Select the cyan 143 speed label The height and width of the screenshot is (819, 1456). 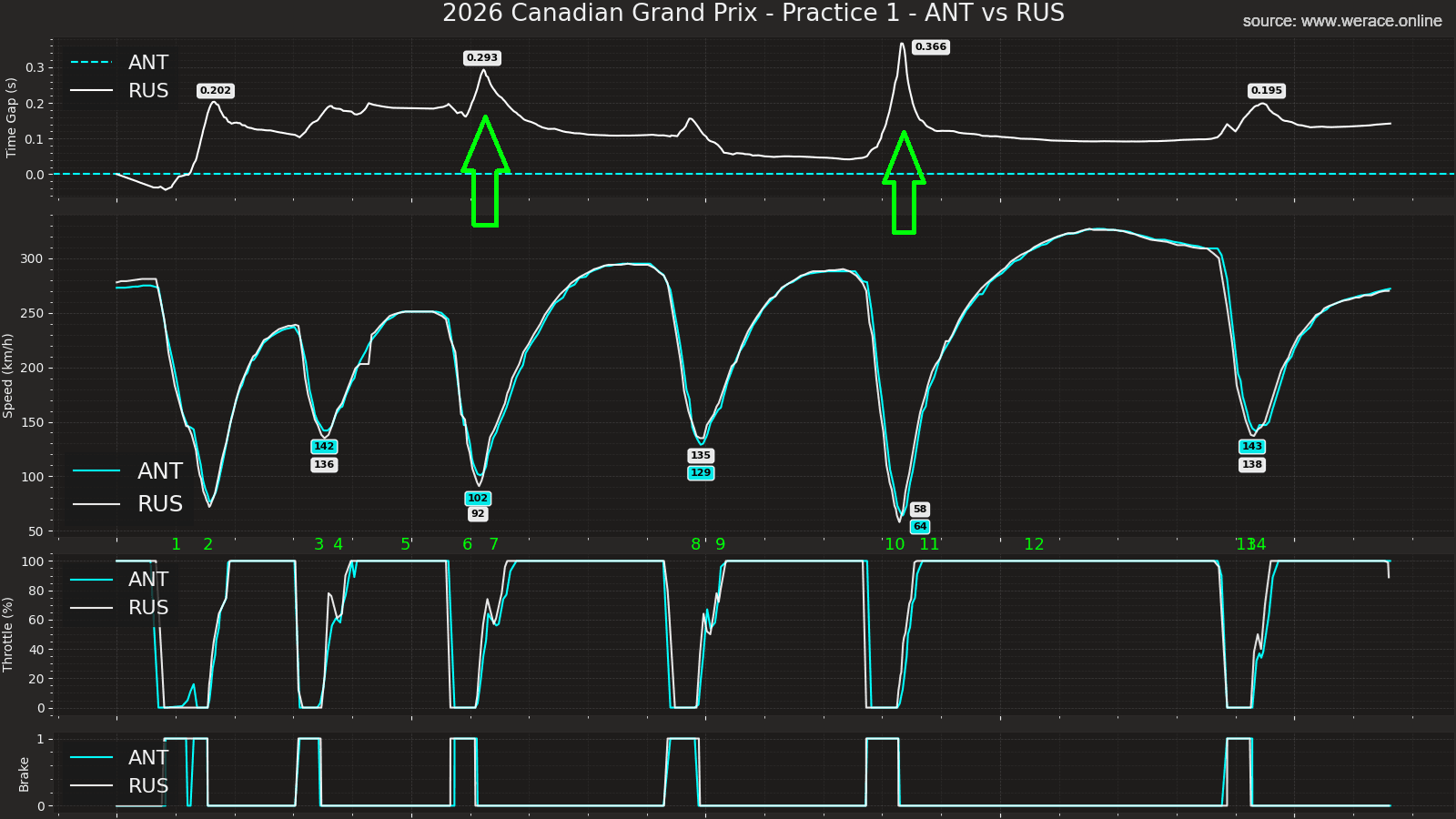point(1252,446)
